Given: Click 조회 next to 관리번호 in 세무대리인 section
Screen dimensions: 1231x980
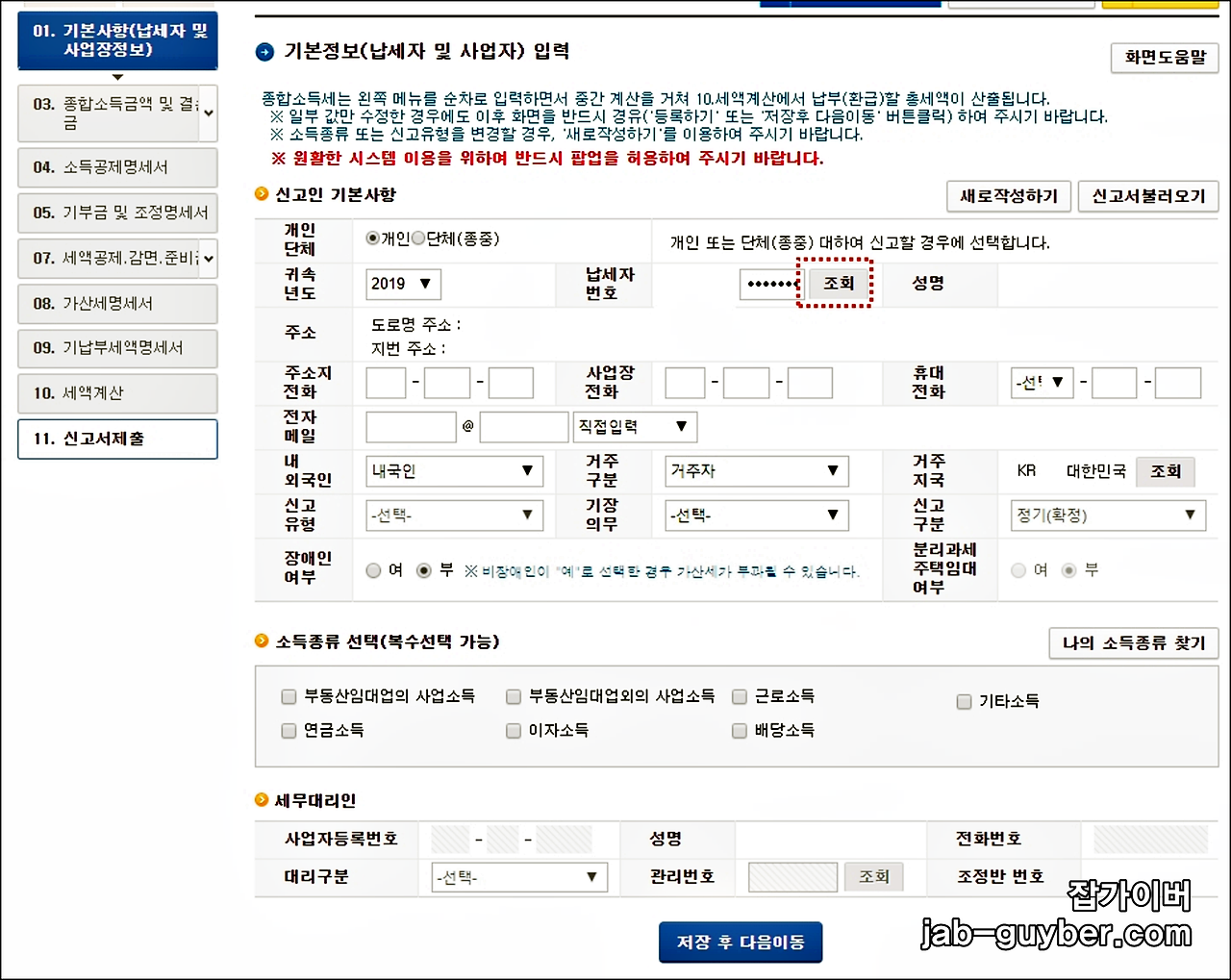Looking at the screenshot, I should click(873, 876).
